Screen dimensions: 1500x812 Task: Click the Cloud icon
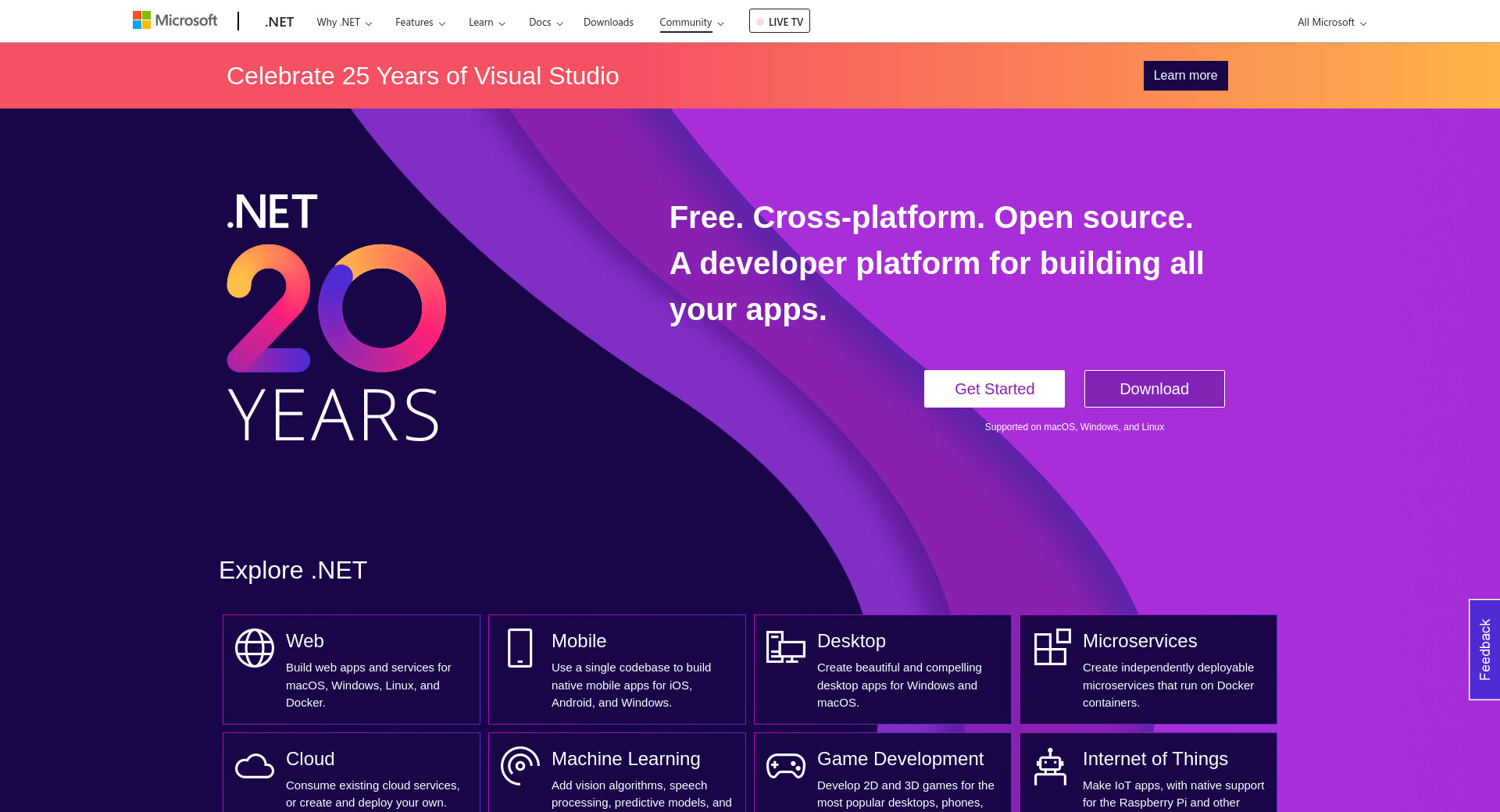(255, 767)
